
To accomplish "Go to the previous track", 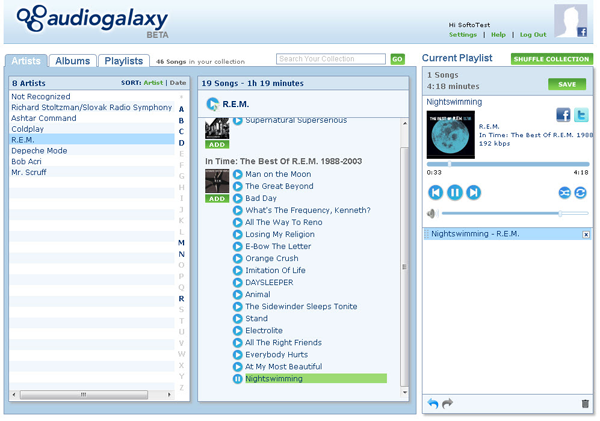I will (x=436, y=192).
